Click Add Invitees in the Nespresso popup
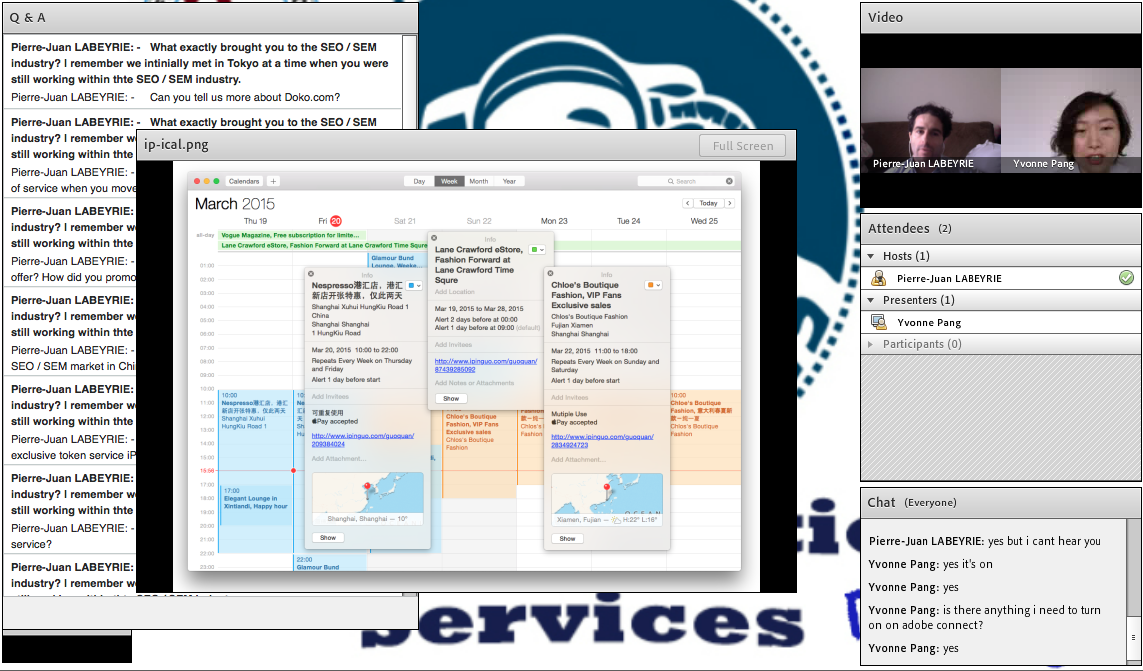This screenshot has width=1143, height=671. 329,396
